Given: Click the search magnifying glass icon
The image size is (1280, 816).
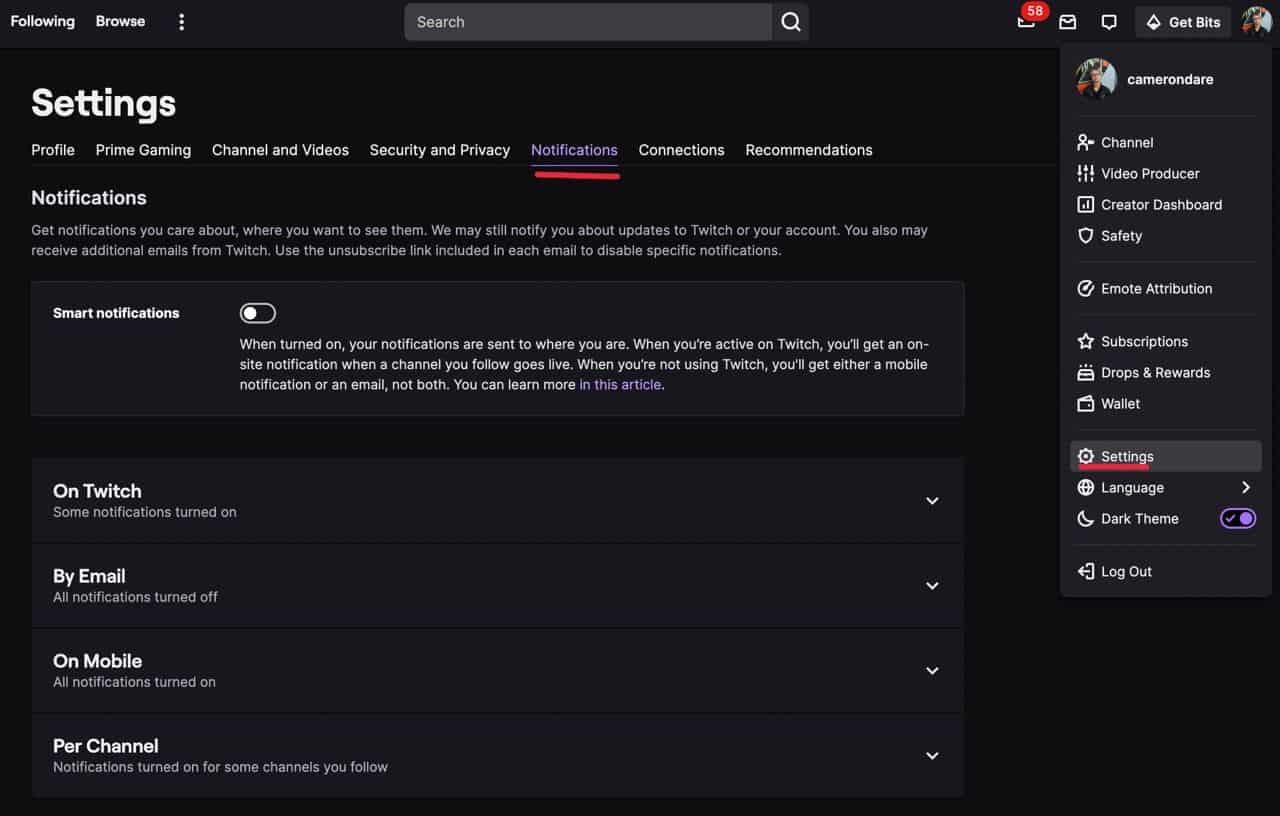Looking at the screenshot, I should pyautogui.click(x=790, y=21).
